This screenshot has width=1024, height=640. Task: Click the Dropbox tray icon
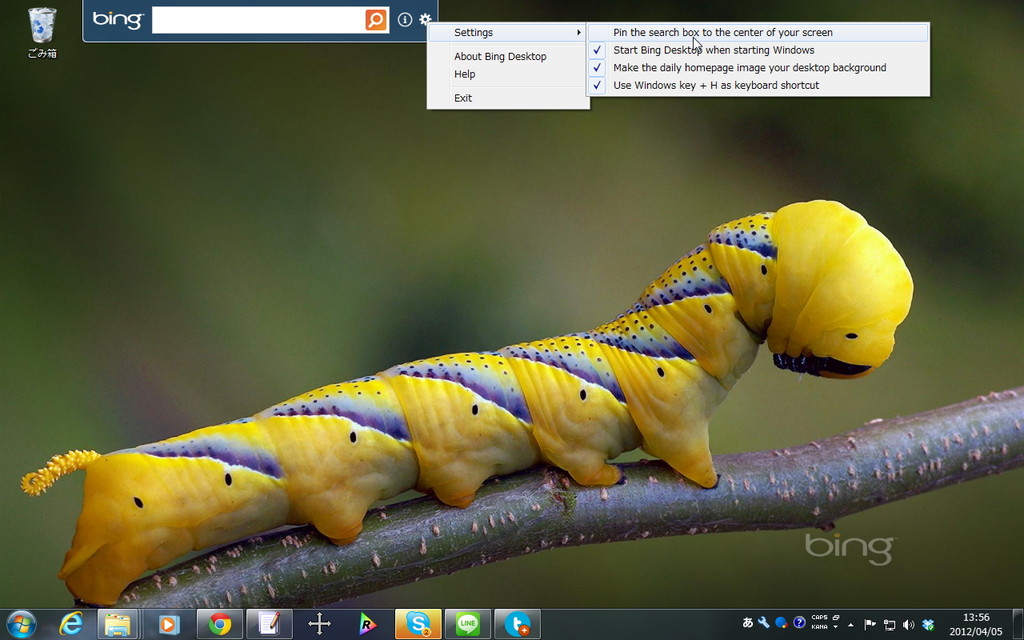coord(928,625)
